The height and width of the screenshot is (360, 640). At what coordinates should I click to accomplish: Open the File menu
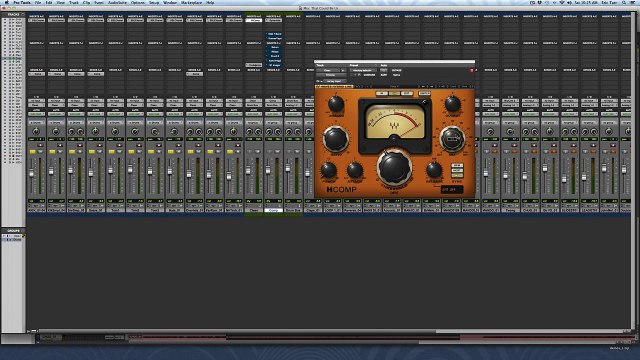38,2
